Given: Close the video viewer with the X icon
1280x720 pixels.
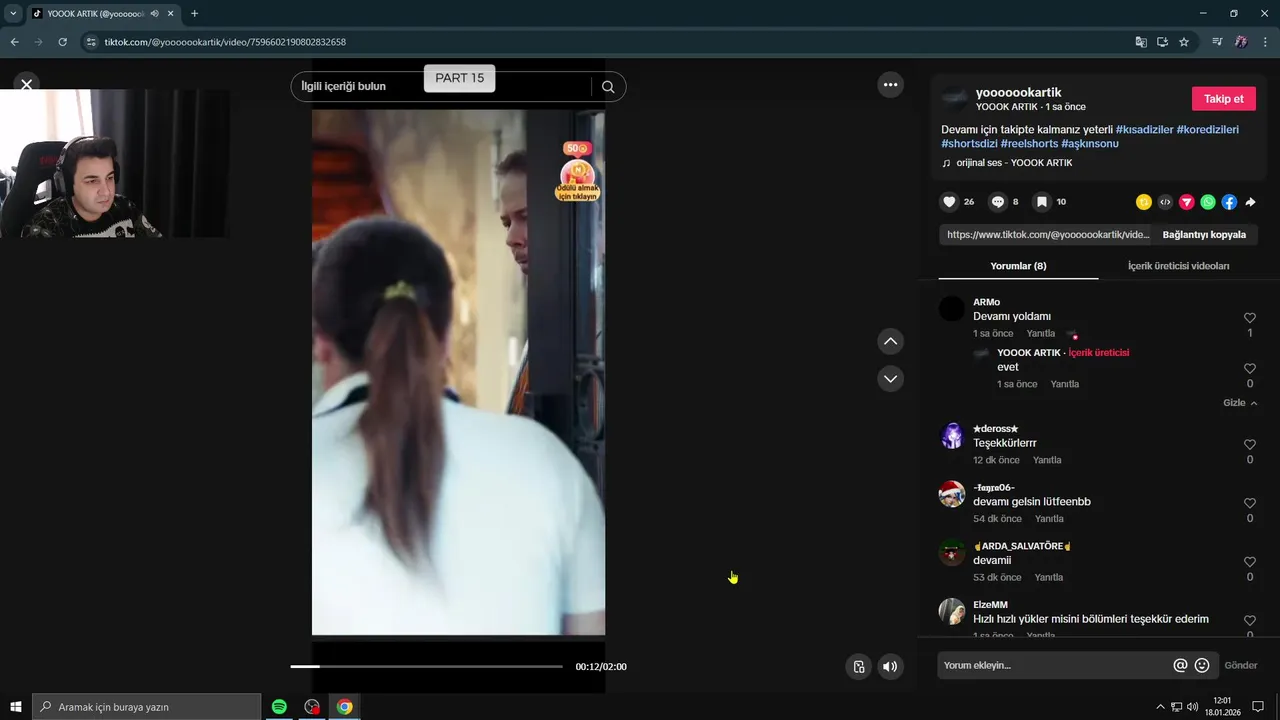Looking at the screenshot, I should (x=27, y=85).
